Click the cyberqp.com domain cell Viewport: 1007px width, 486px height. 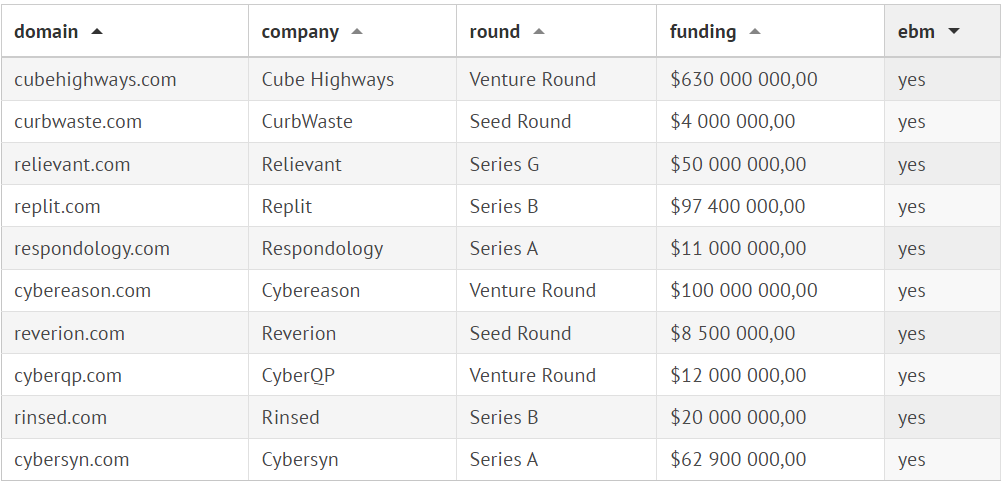pos(68,376)
